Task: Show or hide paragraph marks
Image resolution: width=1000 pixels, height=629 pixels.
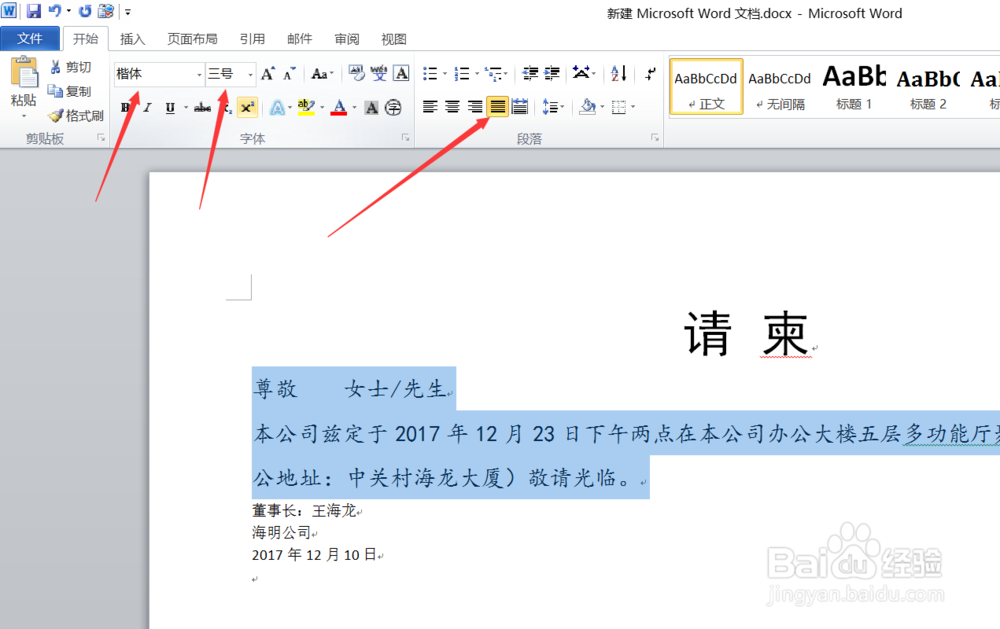Action: pyautogui.click(x=650, y=73)
